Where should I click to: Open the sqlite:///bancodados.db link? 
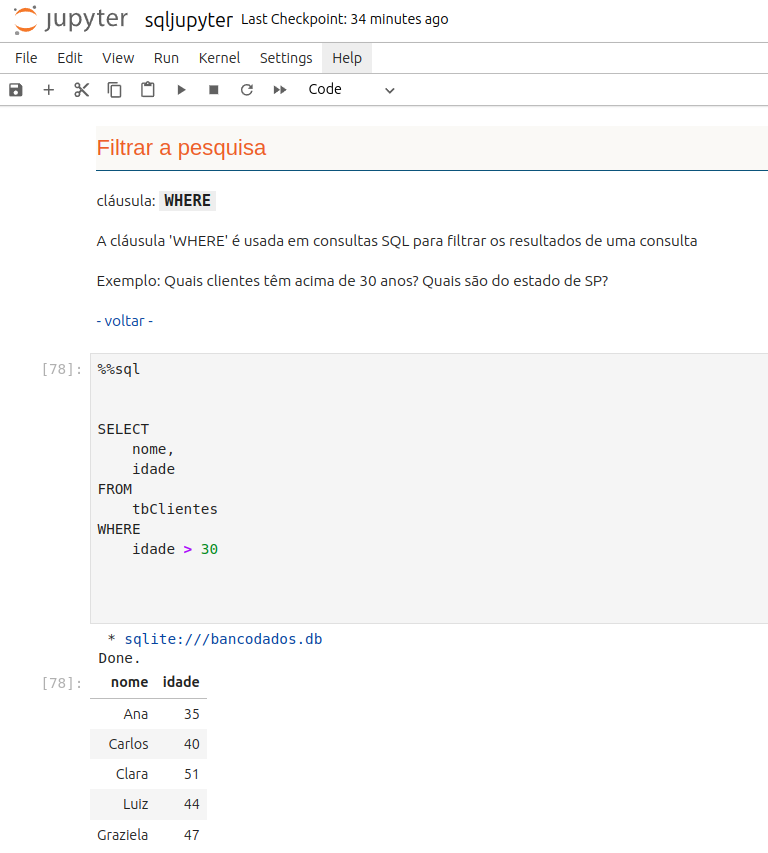pos(224,639)
